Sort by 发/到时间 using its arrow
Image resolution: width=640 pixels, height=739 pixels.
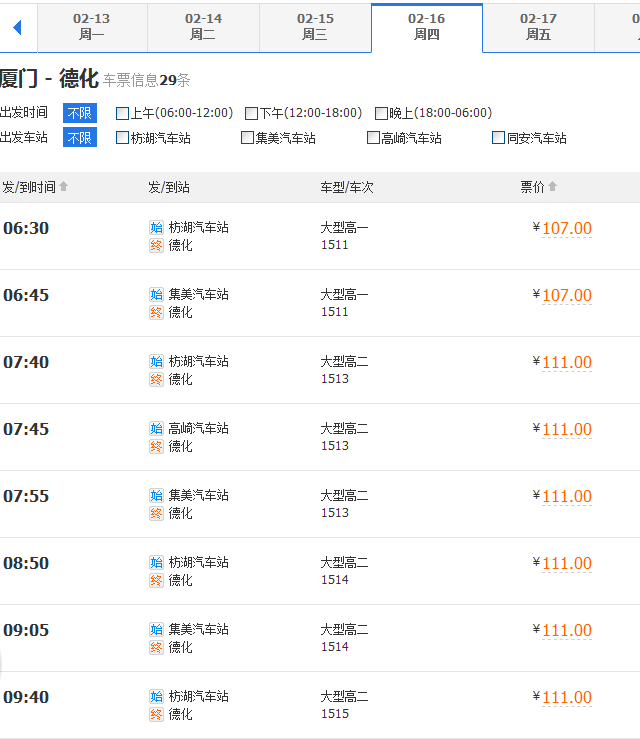point(64,187)
